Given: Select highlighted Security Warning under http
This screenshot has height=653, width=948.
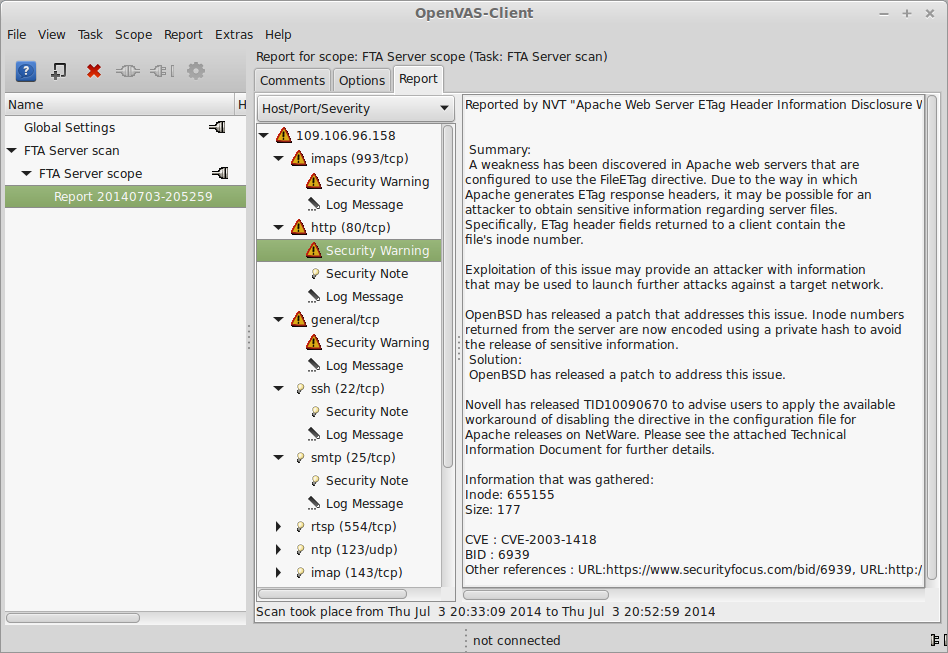Looking at the screenshot, I should [349, 250].
